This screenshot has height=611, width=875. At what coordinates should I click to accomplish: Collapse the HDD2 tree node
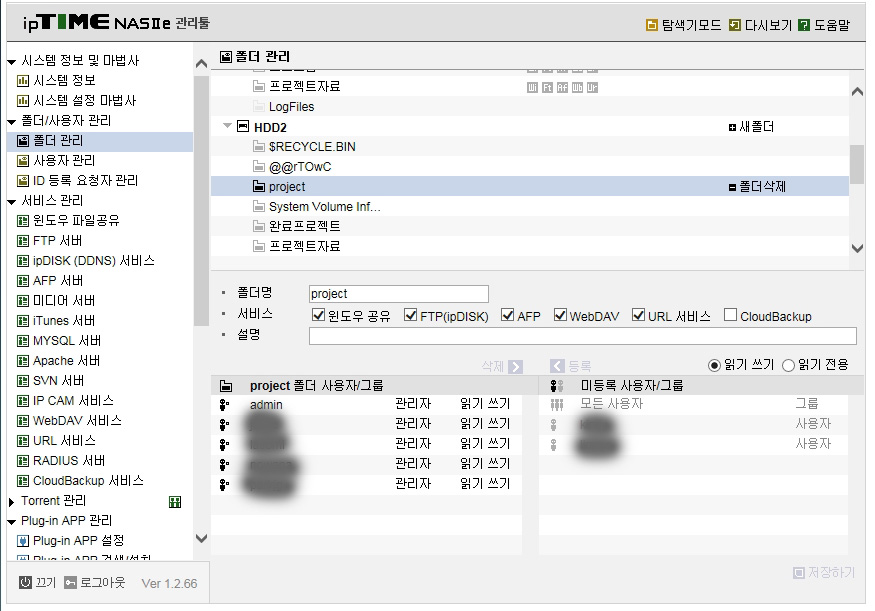pos(227,126)
